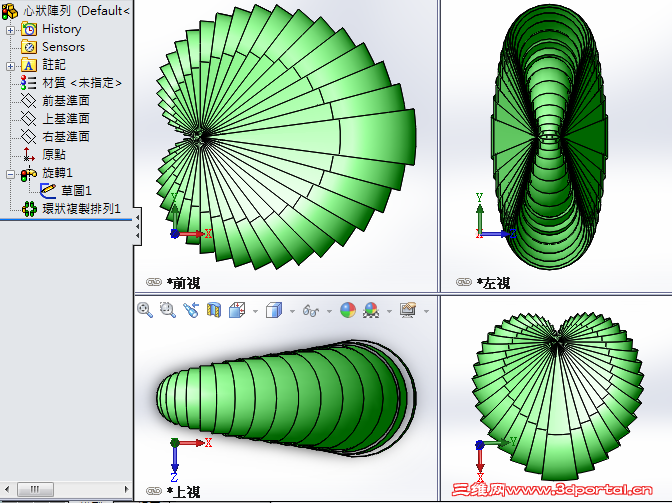Click the panel collapse handle arrows
Viewport: 672px width, 503px height.
pyautogui.click(x=137, y=227)
